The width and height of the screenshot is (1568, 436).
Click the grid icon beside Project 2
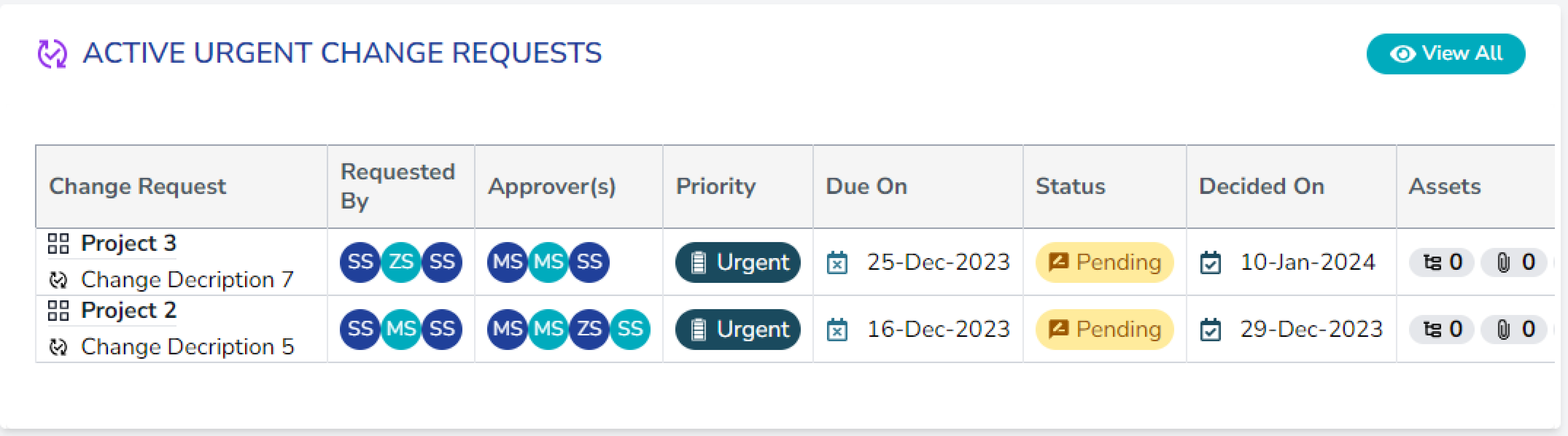coord(58,311)
